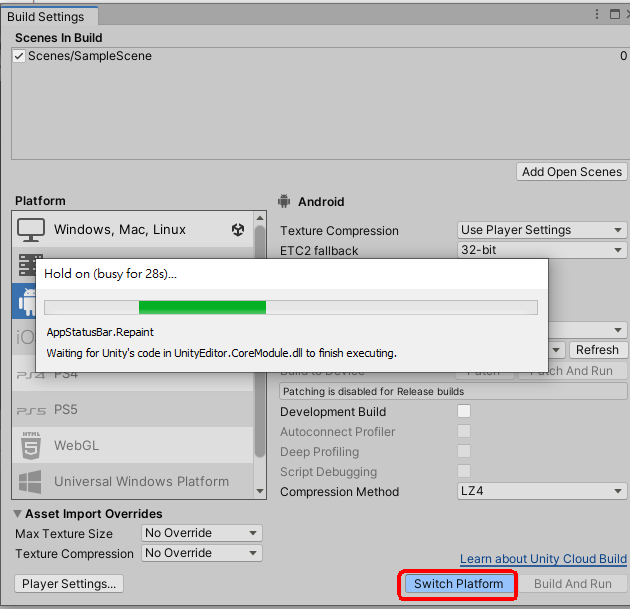This screenshot has width=630, height=609.
Task: Click the scene index 0 value
Action: point(623,56)
